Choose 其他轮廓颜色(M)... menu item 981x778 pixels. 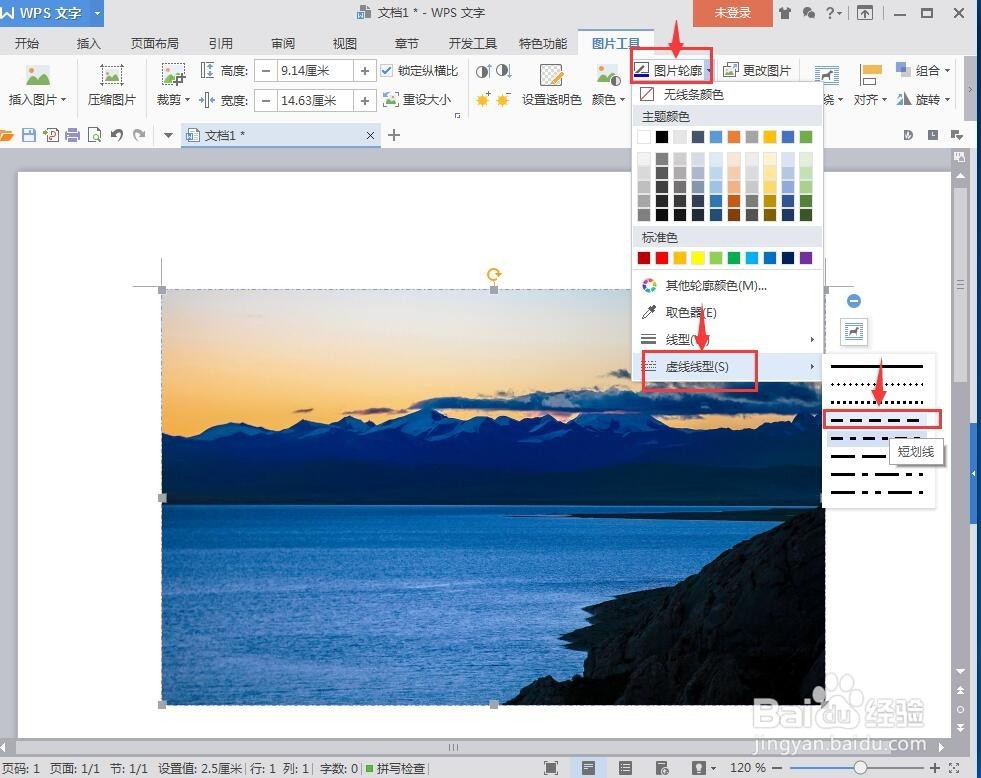pyautogui.click(x=728, y=286)
